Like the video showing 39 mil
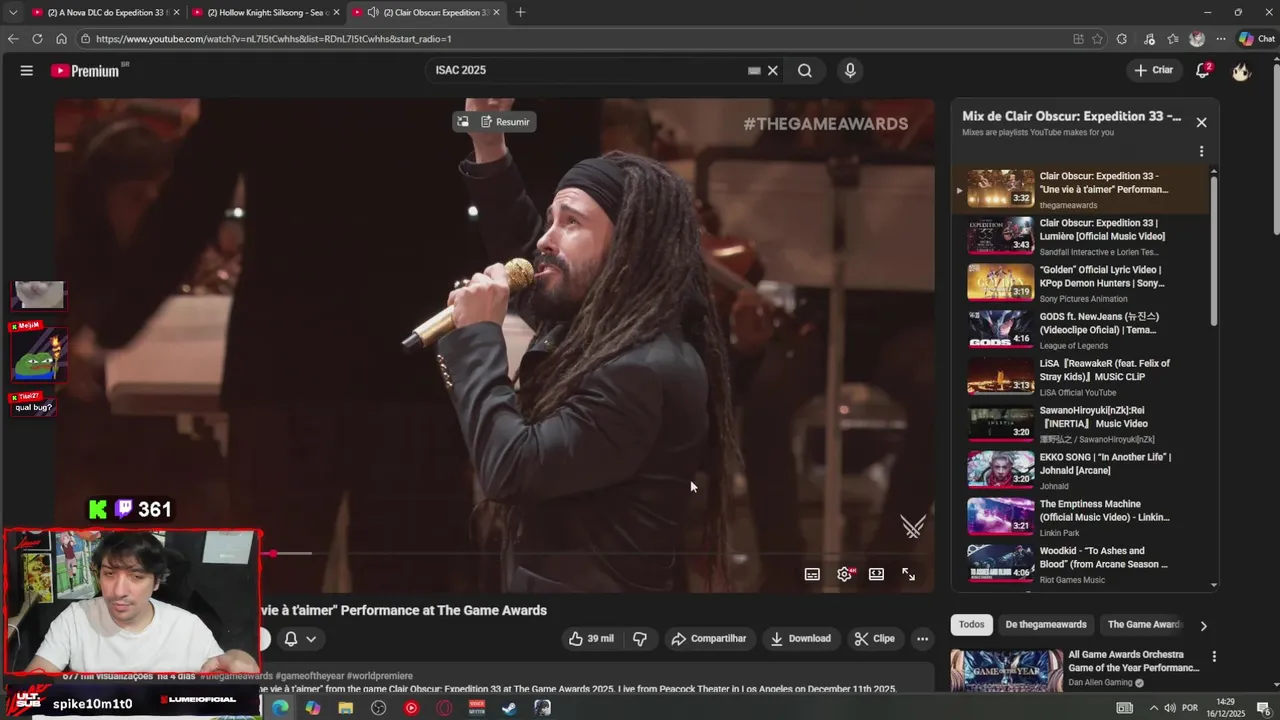 click(590, 638)
